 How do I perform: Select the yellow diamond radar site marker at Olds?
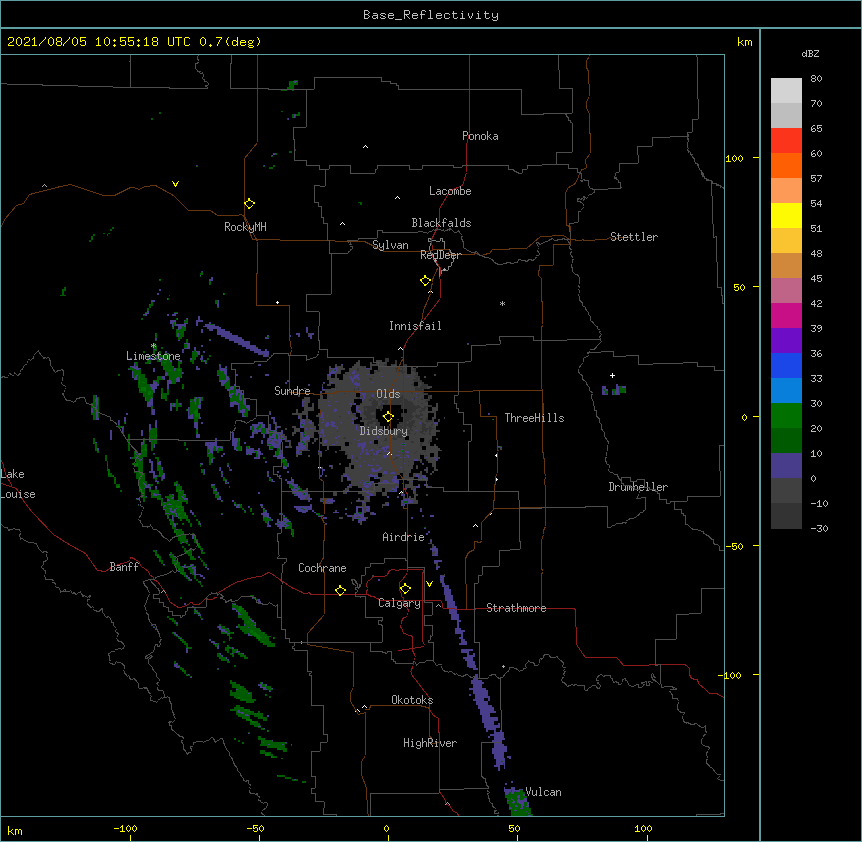pyautogui.click(x=388, y=416)
